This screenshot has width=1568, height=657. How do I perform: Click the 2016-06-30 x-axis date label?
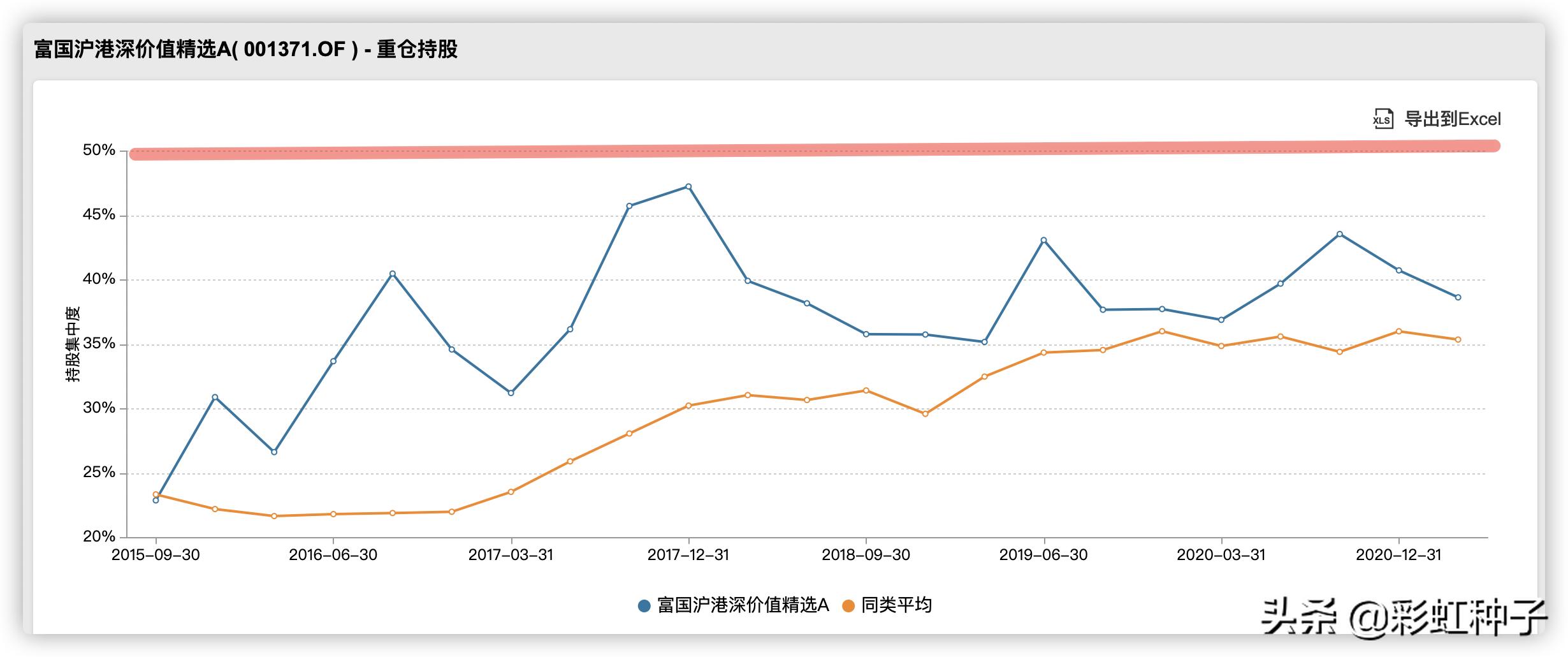coord(333,555)
